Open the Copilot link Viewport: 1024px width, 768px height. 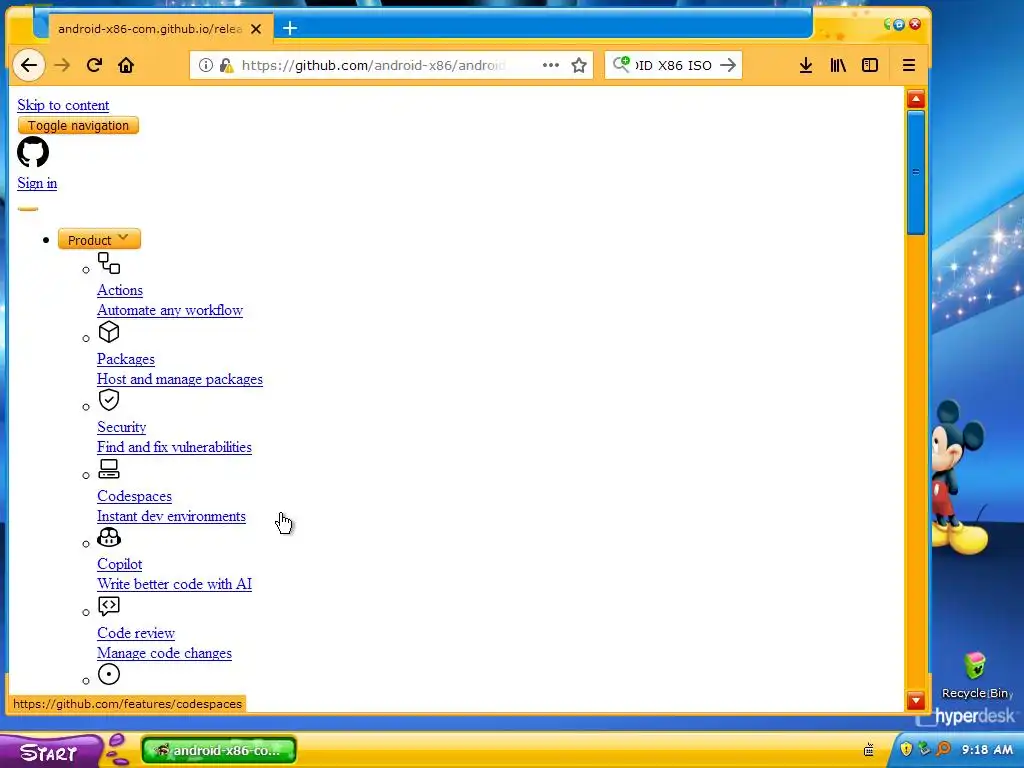pos(120,564)
